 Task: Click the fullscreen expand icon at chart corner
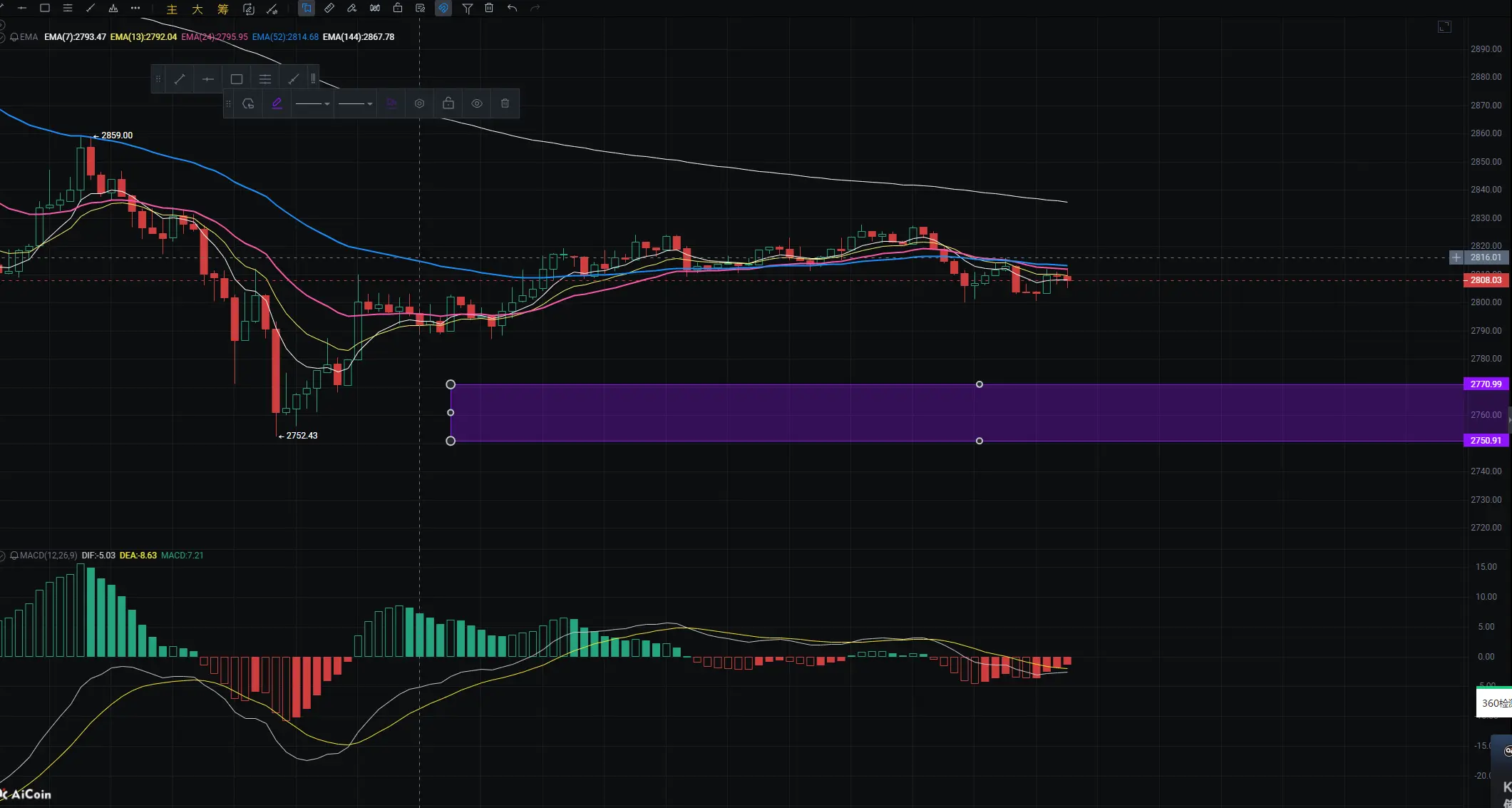pyautogui.click(x=1444, y=26)
